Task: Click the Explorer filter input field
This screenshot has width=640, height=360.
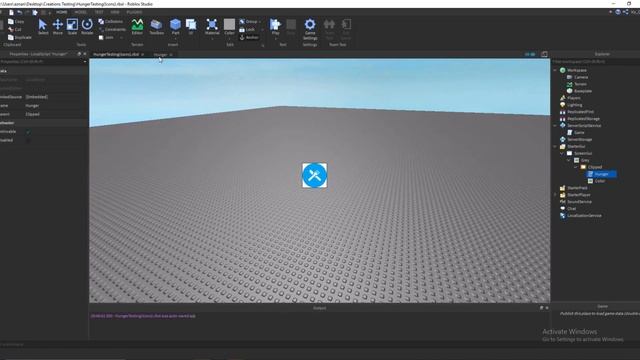Action: click(596, 62)
